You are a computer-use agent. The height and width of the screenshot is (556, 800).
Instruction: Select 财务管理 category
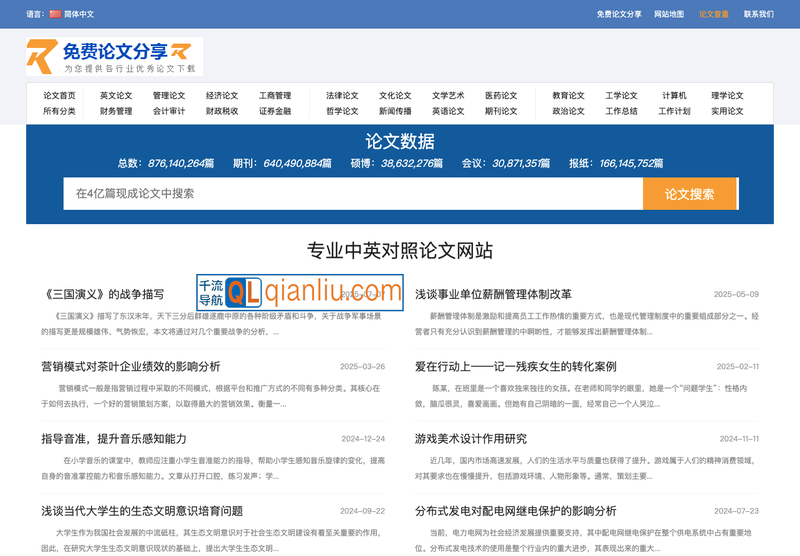116,111
